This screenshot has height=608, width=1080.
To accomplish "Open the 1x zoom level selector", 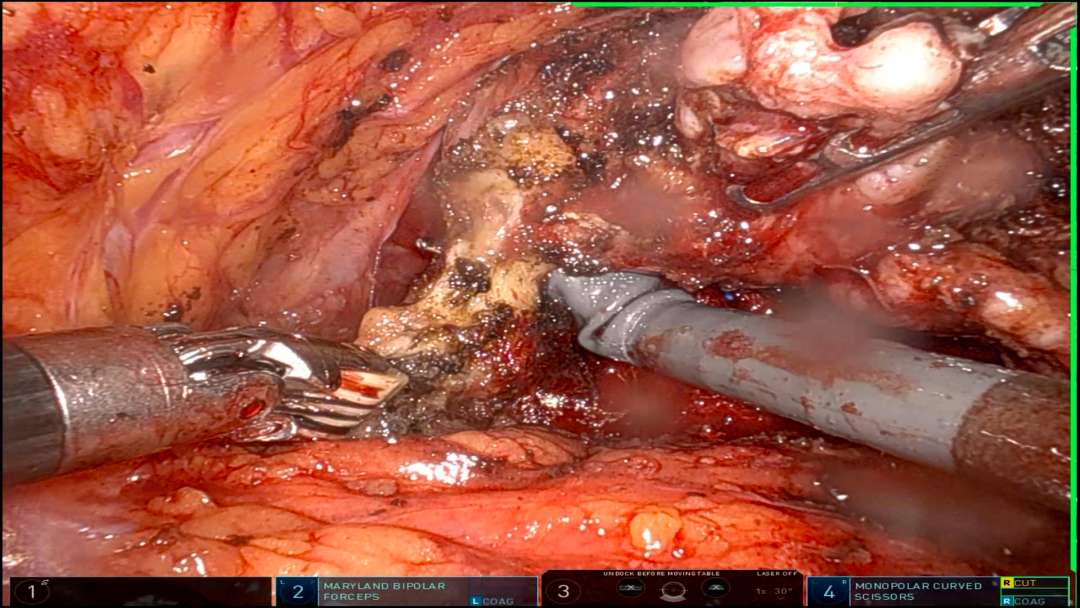I will coord(761,591).
